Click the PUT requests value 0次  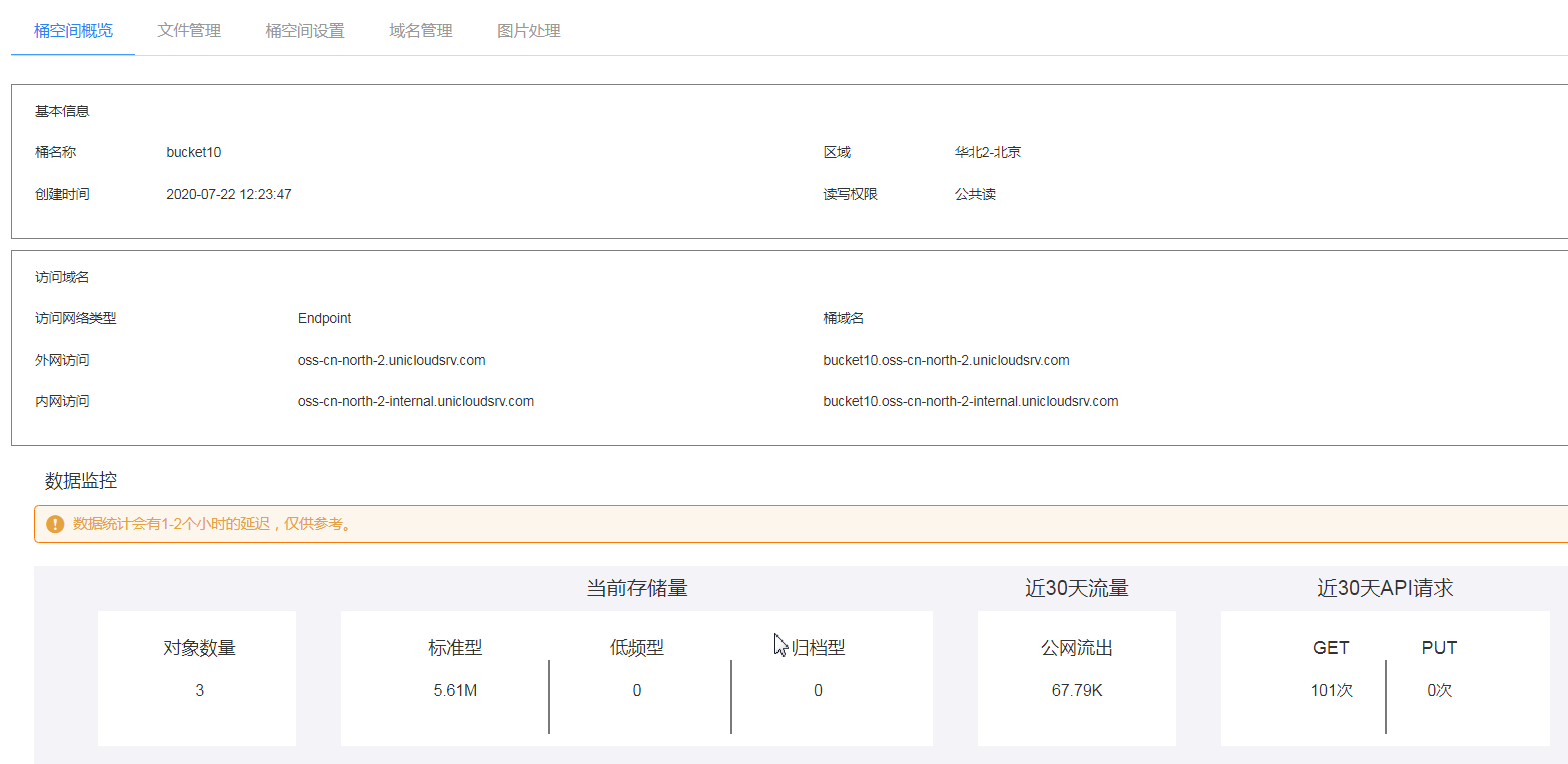point(1440,690)
